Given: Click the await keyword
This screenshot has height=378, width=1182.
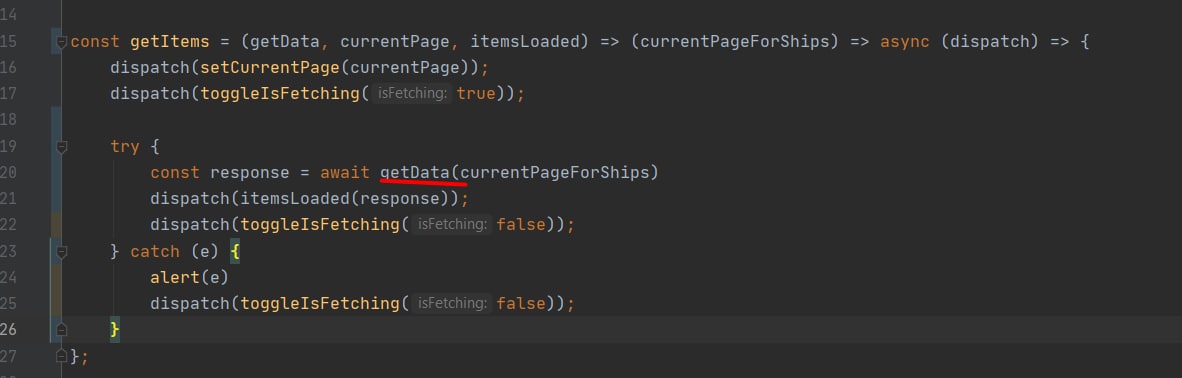Looking at the screenshot, I should (344, 173).
